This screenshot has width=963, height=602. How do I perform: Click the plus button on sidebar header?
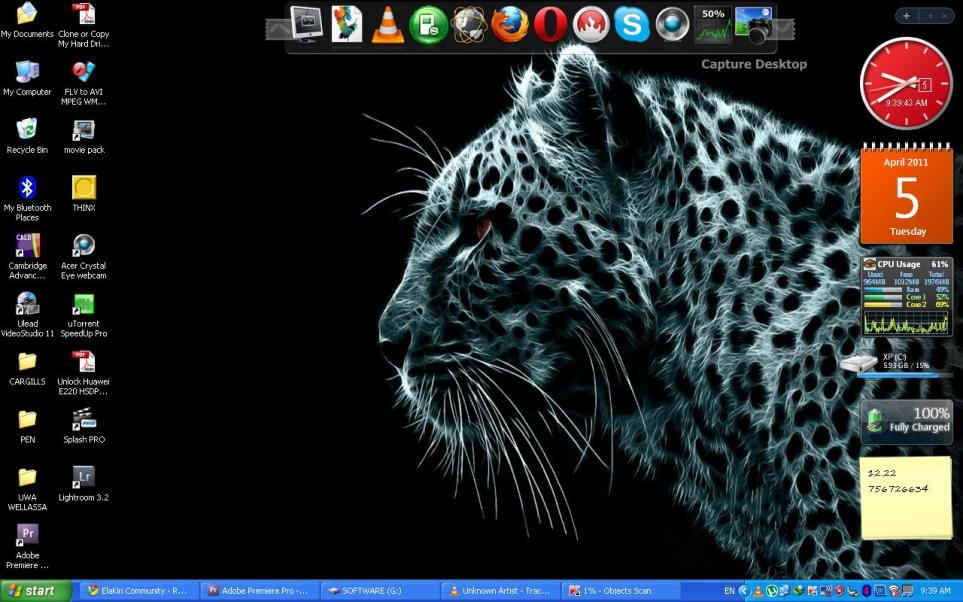point(906,16)
